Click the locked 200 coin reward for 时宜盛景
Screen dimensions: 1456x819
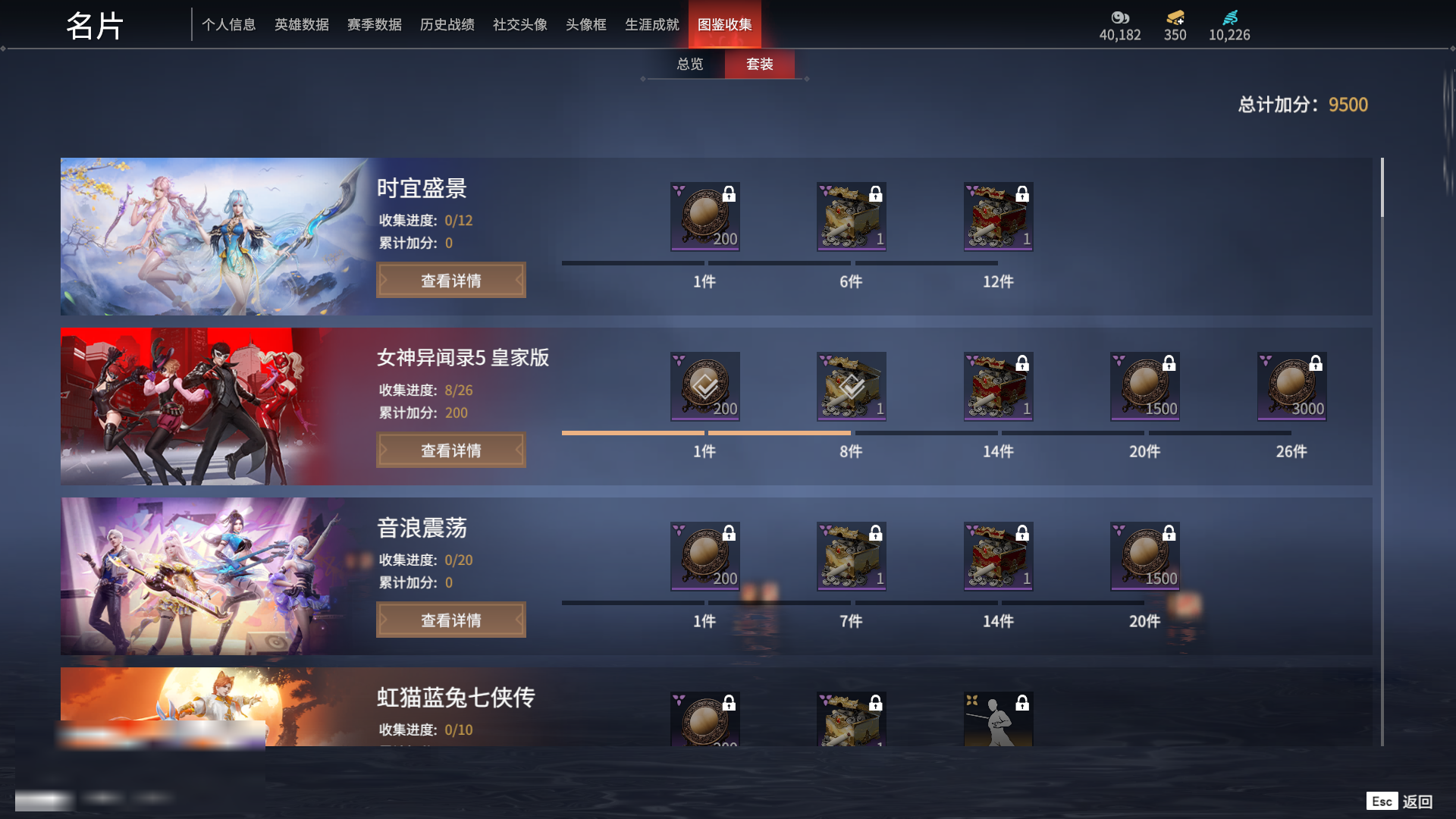704,216
